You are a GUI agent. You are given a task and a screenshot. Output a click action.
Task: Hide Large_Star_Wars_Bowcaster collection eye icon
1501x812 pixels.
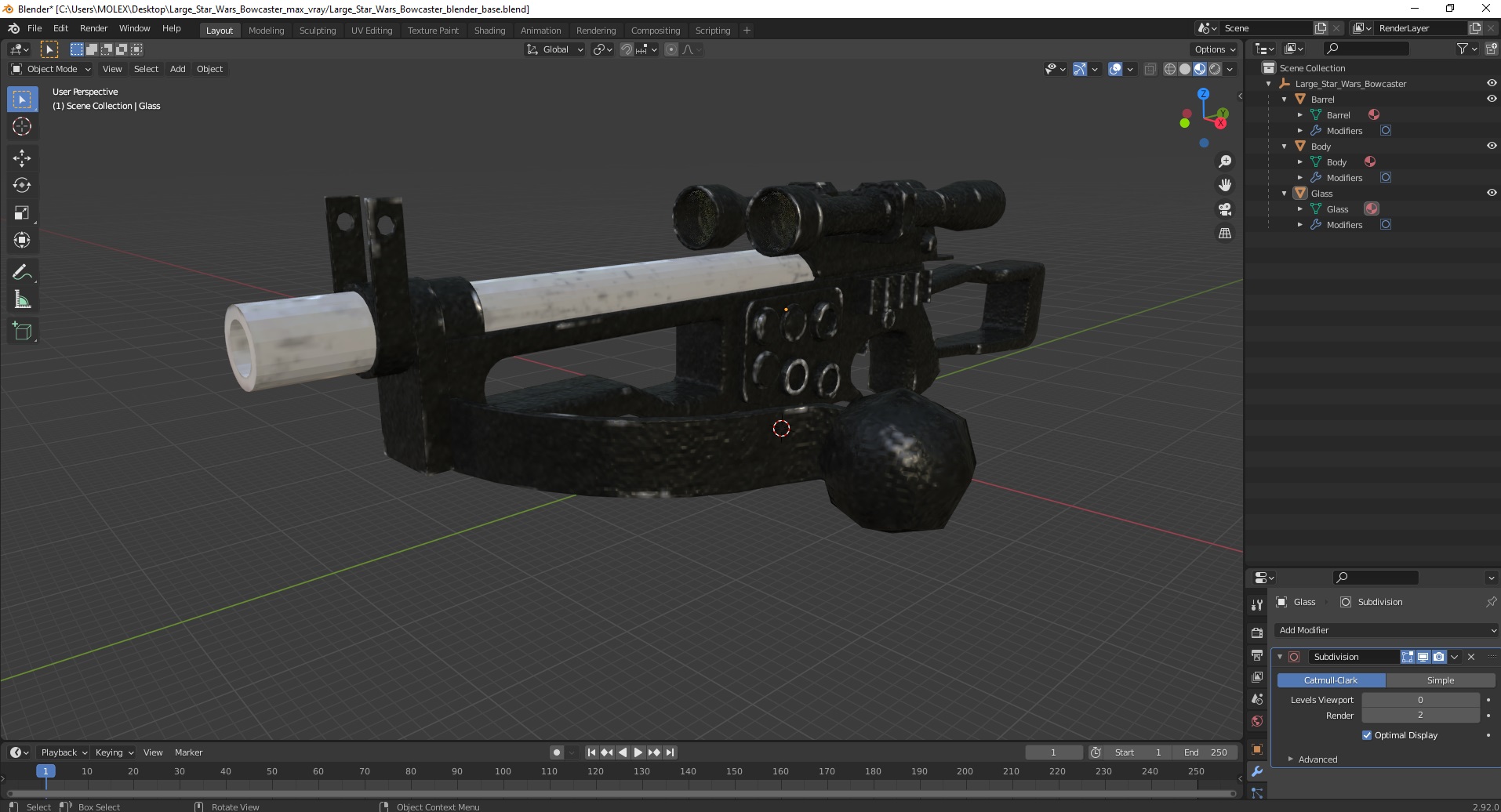coord(1491,83)
